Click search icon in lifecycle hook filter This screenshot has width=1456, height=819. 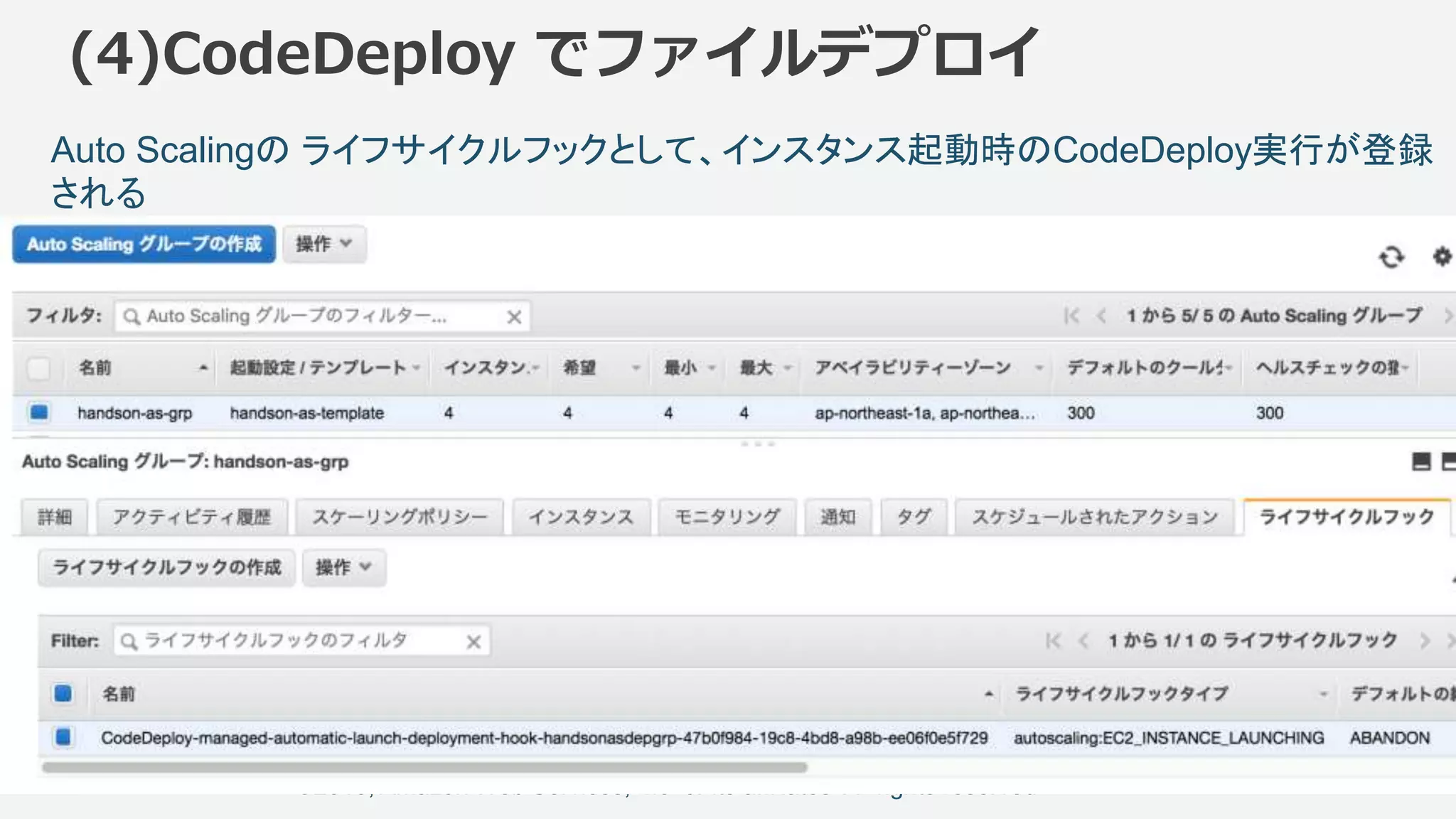click(x=128, y=641)
